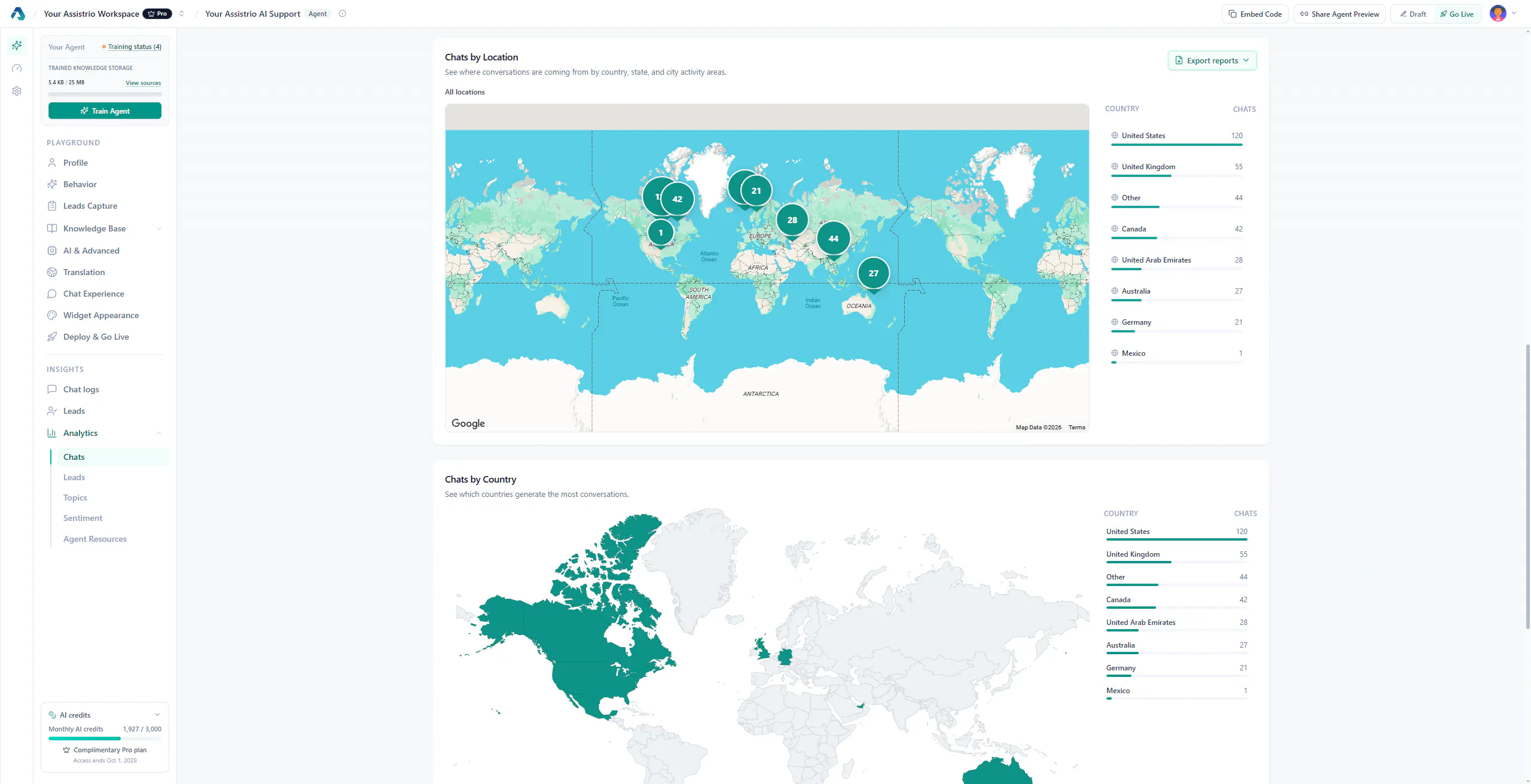Select Sentiment under Analytics
The height and width of the screenshot is (784, 1531).
[x=83, y=518]
